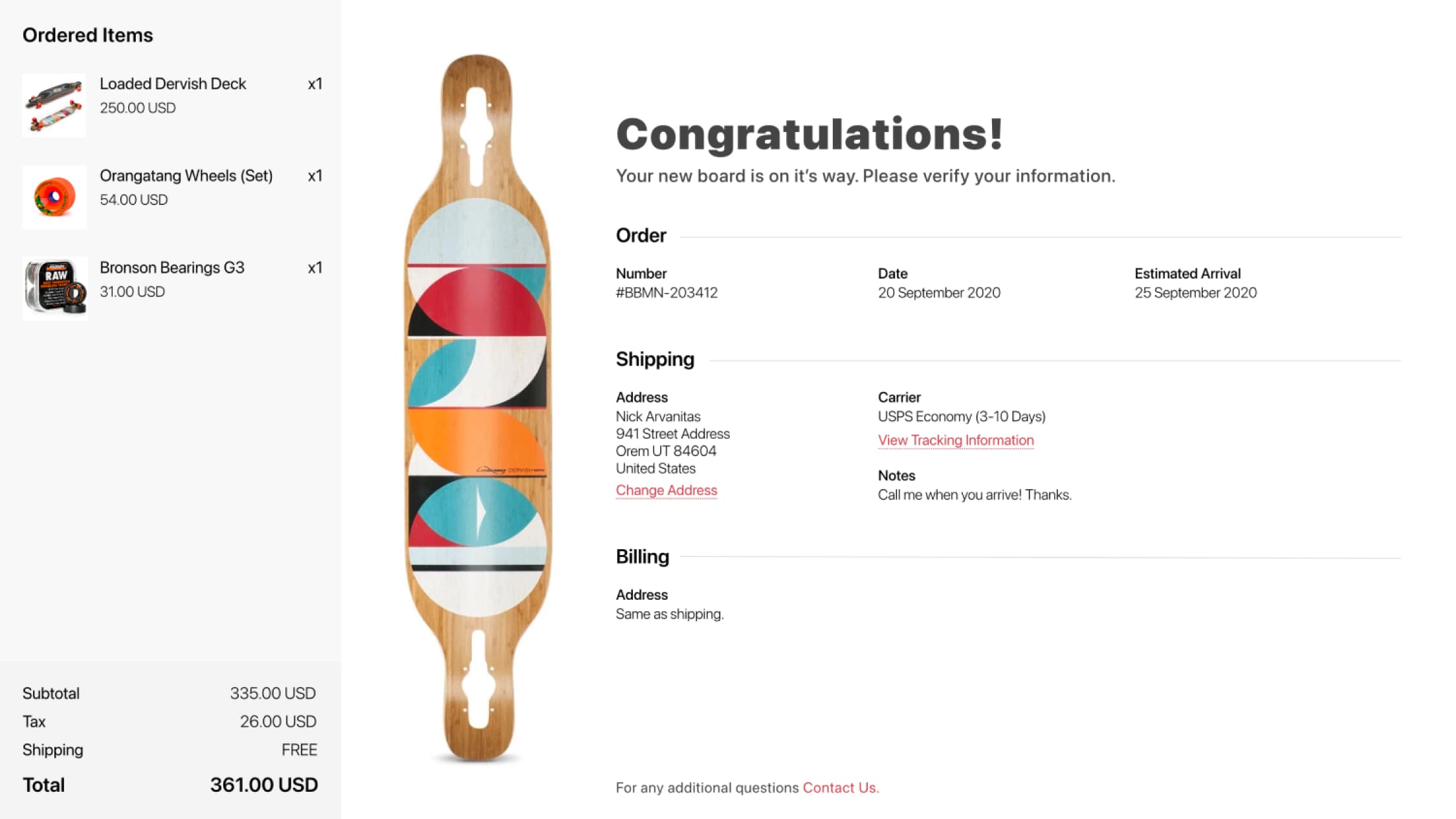Viewport: 1456px width, 819px height.
Task: Click the large longboard deck image
Action: [x=478, y=408]
